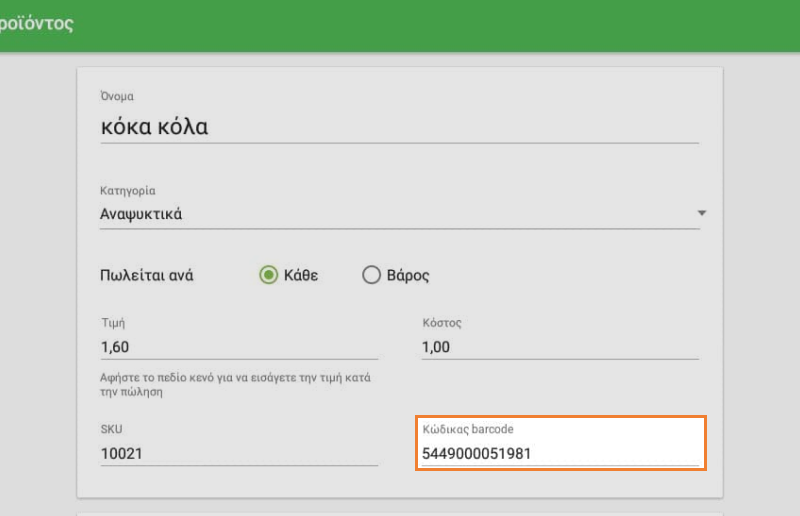The image size is (800, 516).
Task: Focus the SKU field showing 10021
Action: coord(238,453)
